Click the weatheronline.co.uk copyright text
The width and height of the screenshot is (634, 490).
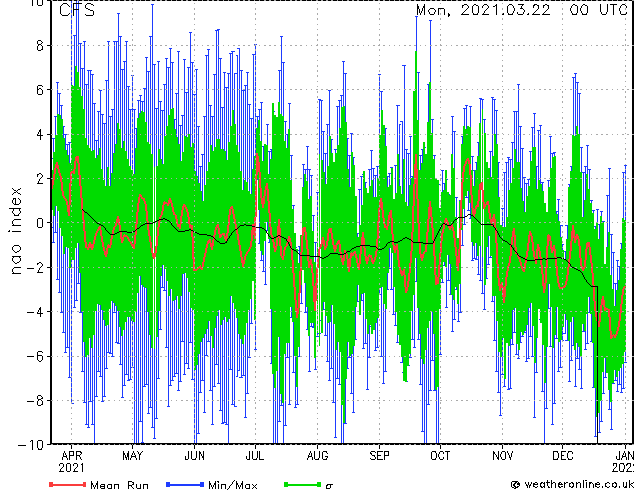click(x=572, y=484)
